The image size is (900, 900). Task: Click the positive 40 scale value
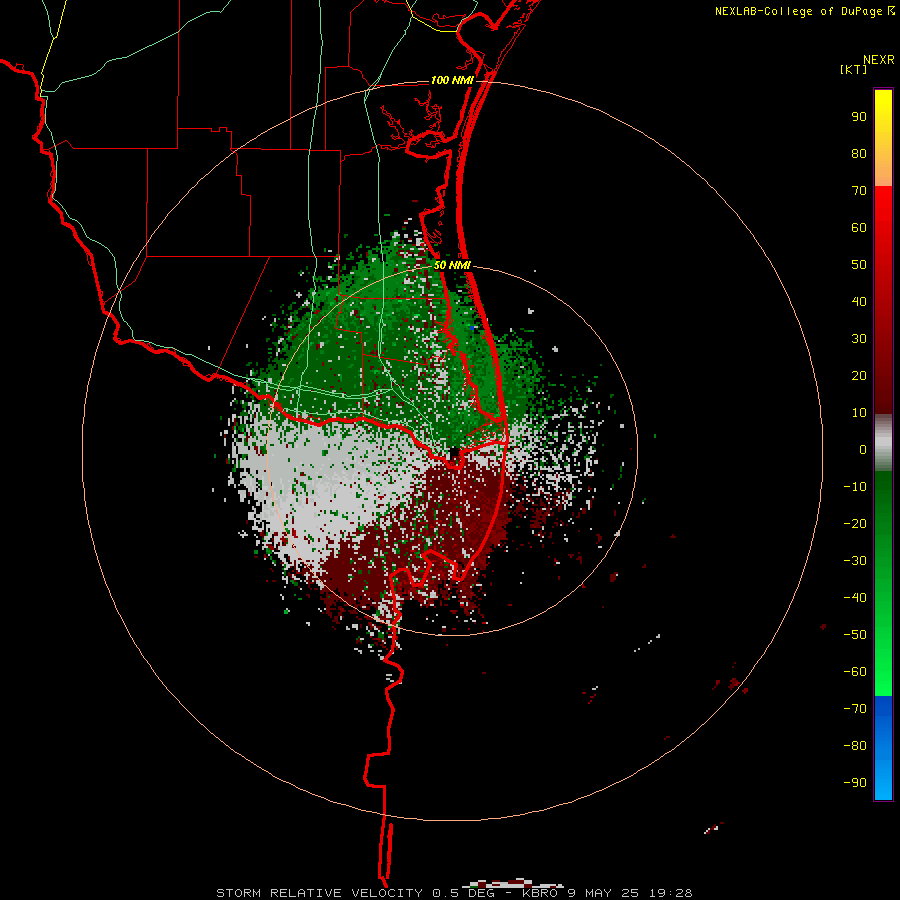(x=859, y=302)
